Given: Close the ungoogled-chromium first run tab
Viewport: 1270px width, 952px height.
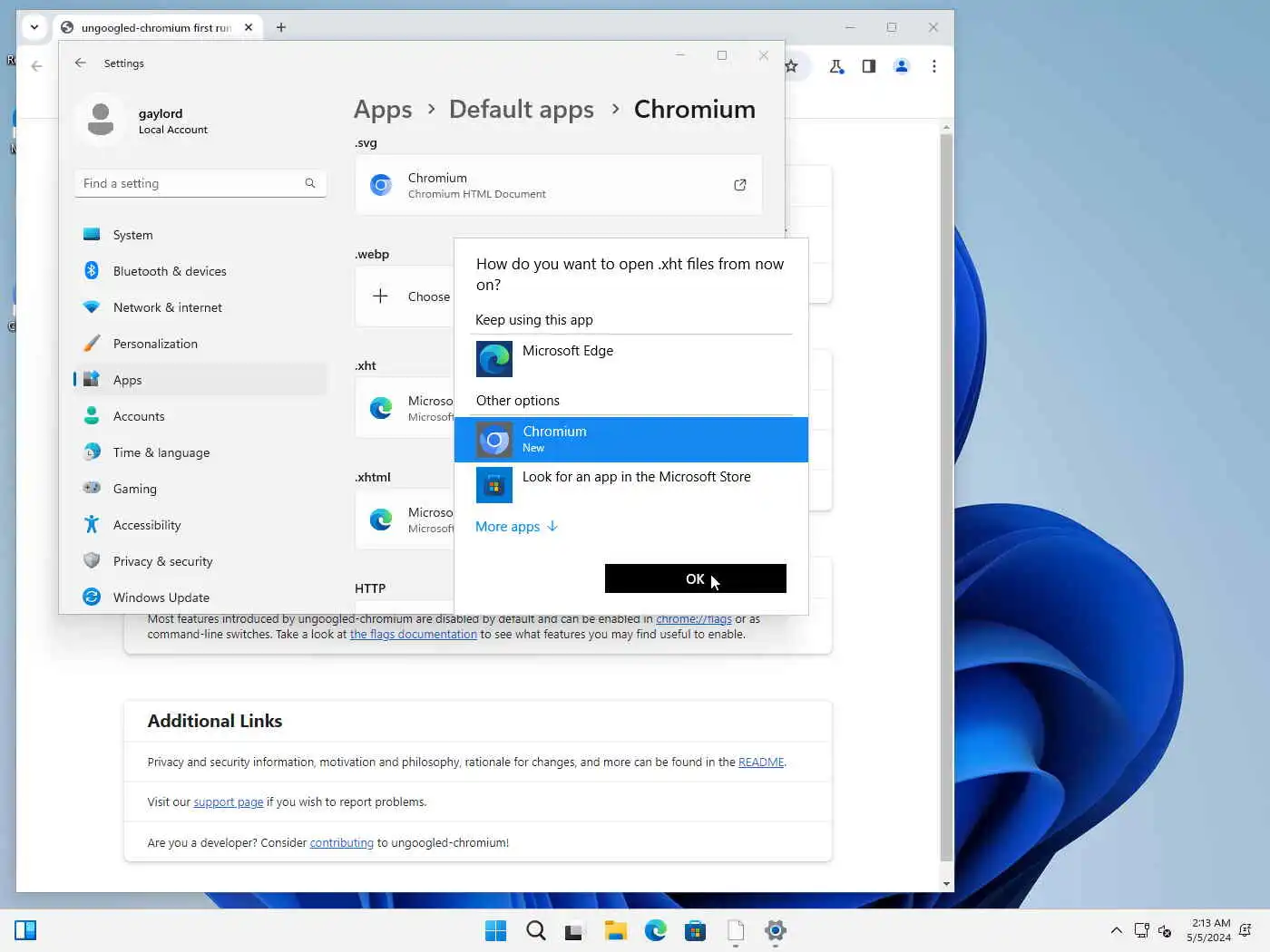Looking at the screenshot, I should coord(249,27).
